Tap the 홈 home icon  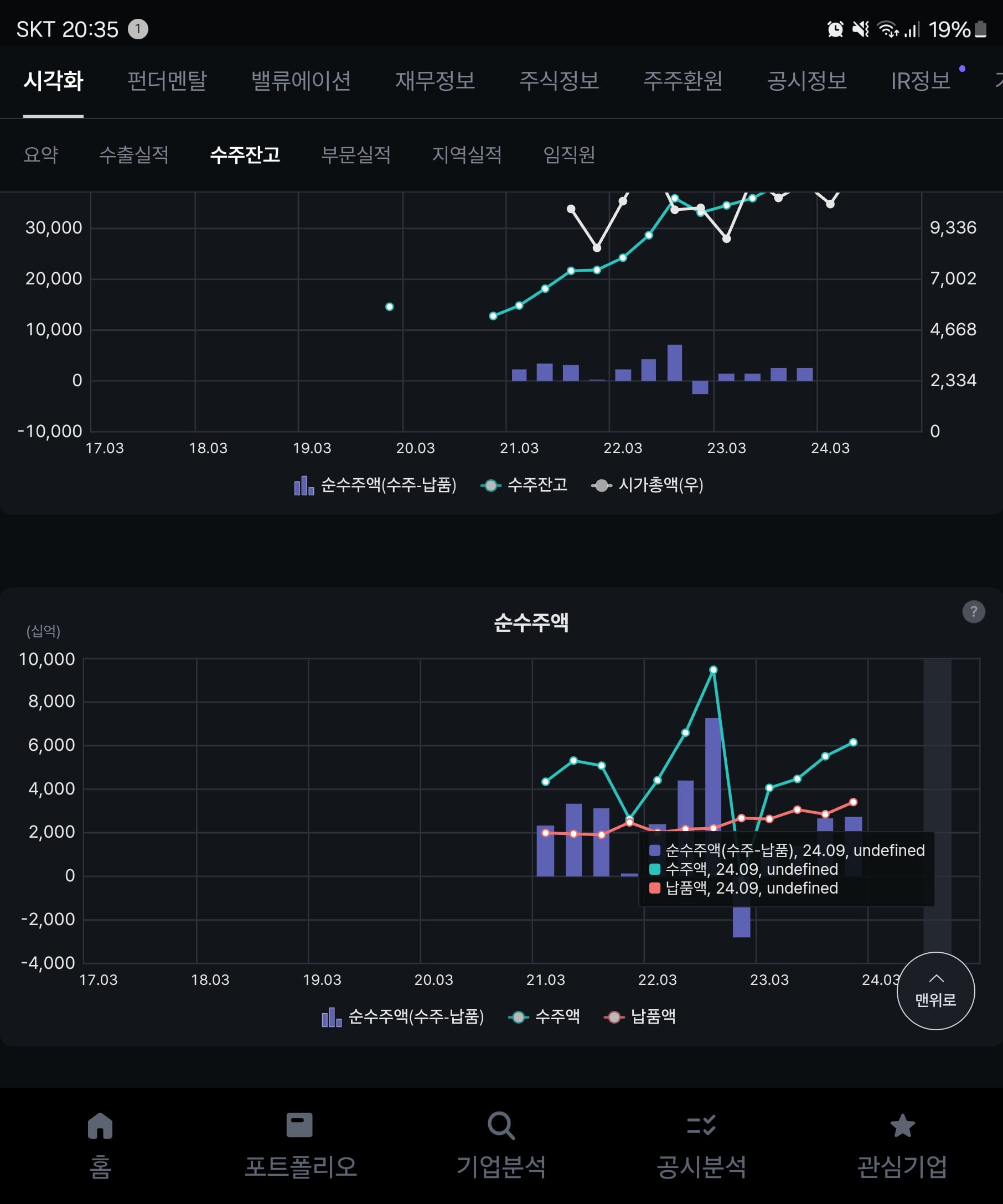[x=100, y=1125]
